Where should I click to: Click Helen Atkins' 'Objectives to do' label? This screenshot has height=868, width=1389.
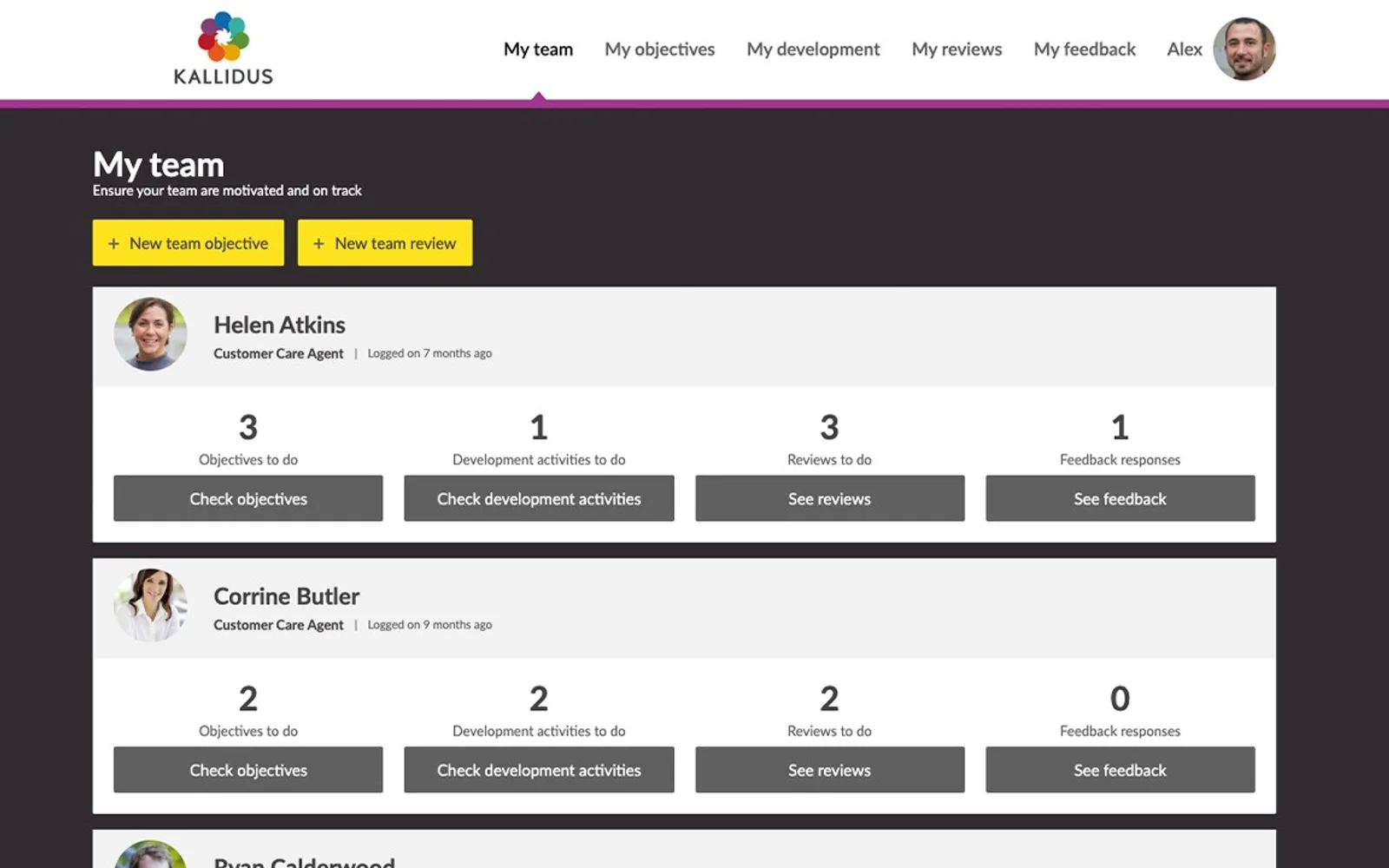coord(248,460)
